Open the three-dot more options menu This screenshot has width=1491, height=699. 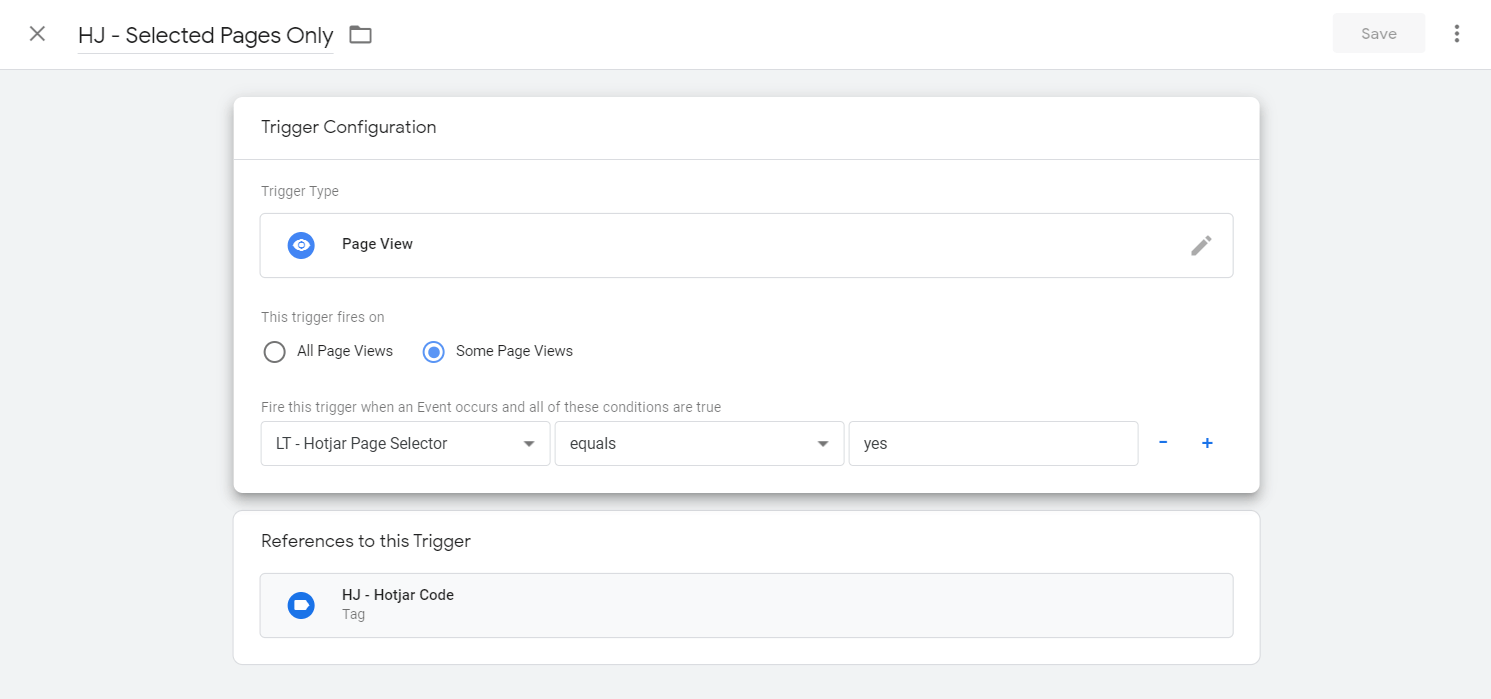click(1456, 34)
